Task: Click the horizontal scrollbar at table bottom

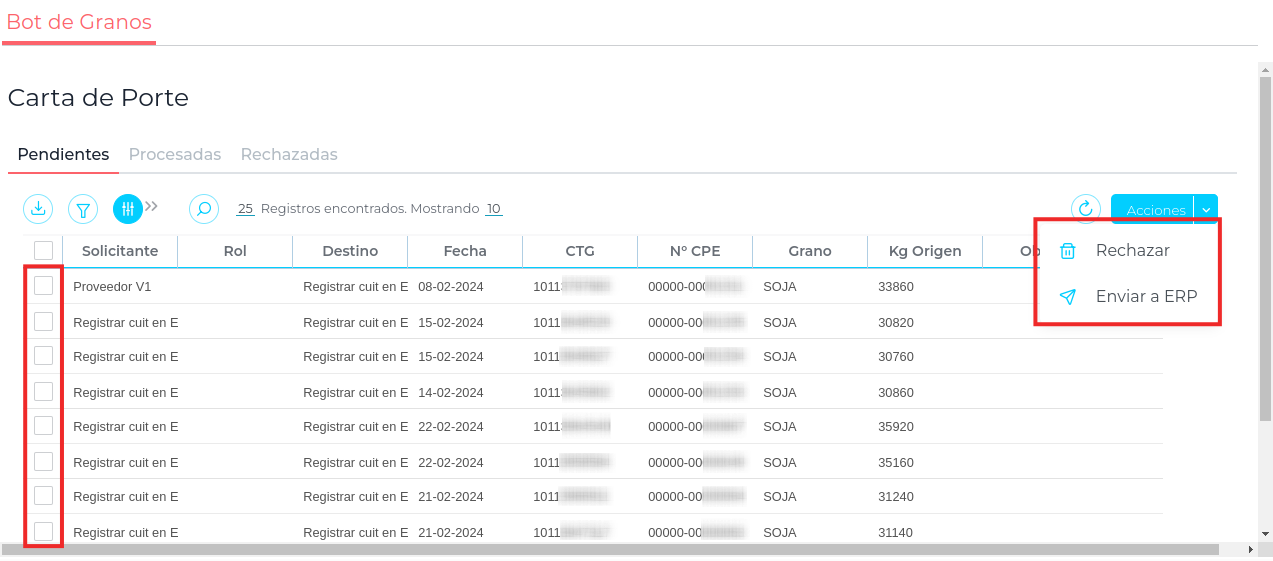Action: click(610, 550)
